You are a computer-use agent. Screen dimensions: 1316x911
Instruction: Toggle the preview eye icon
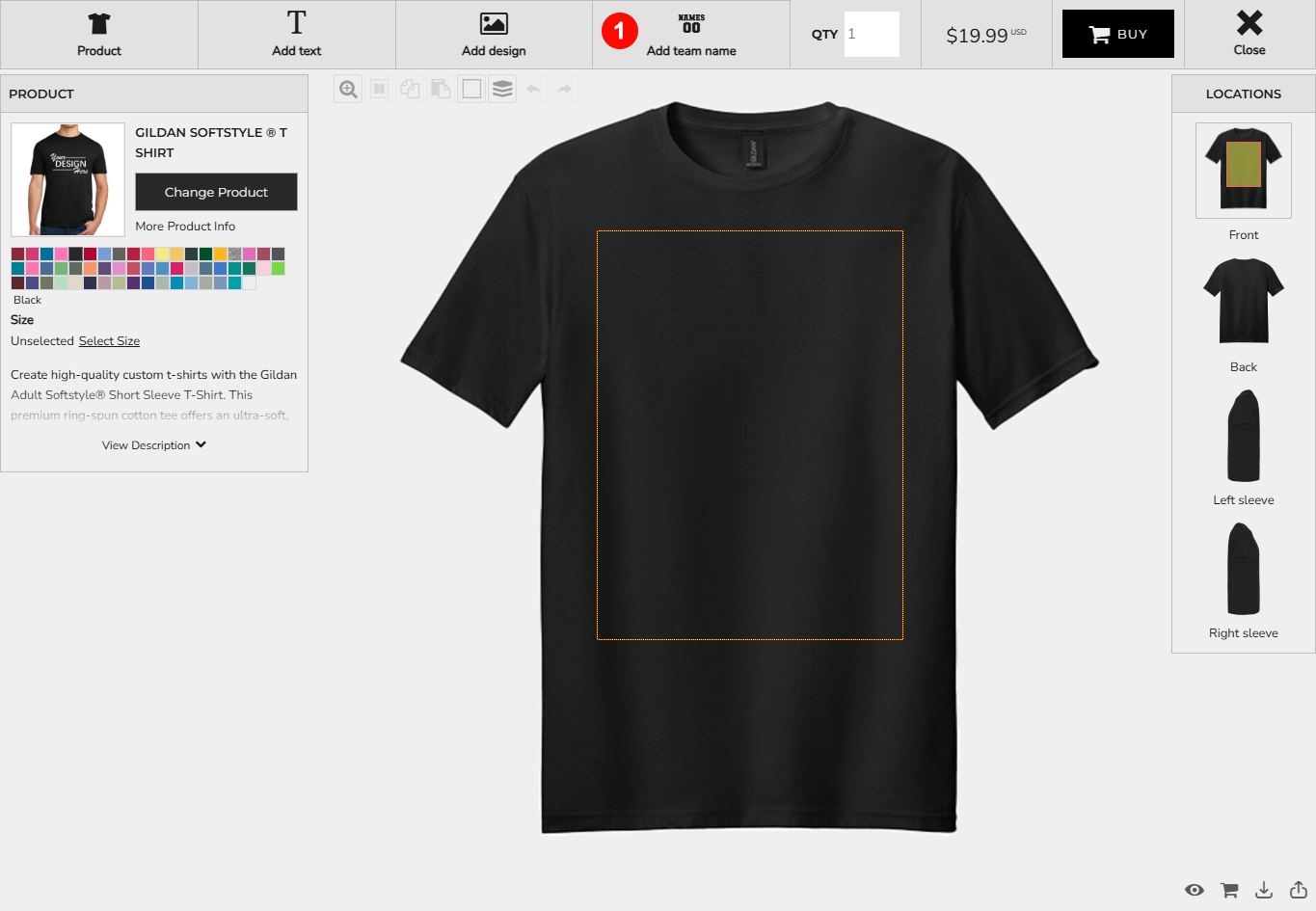1195,890
